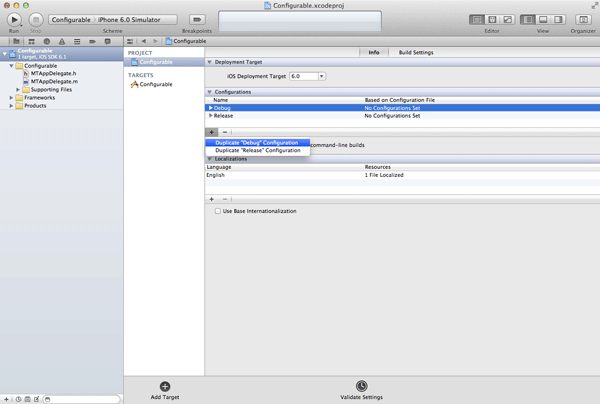Click the activity viewer status display

(x=300, y=21)
